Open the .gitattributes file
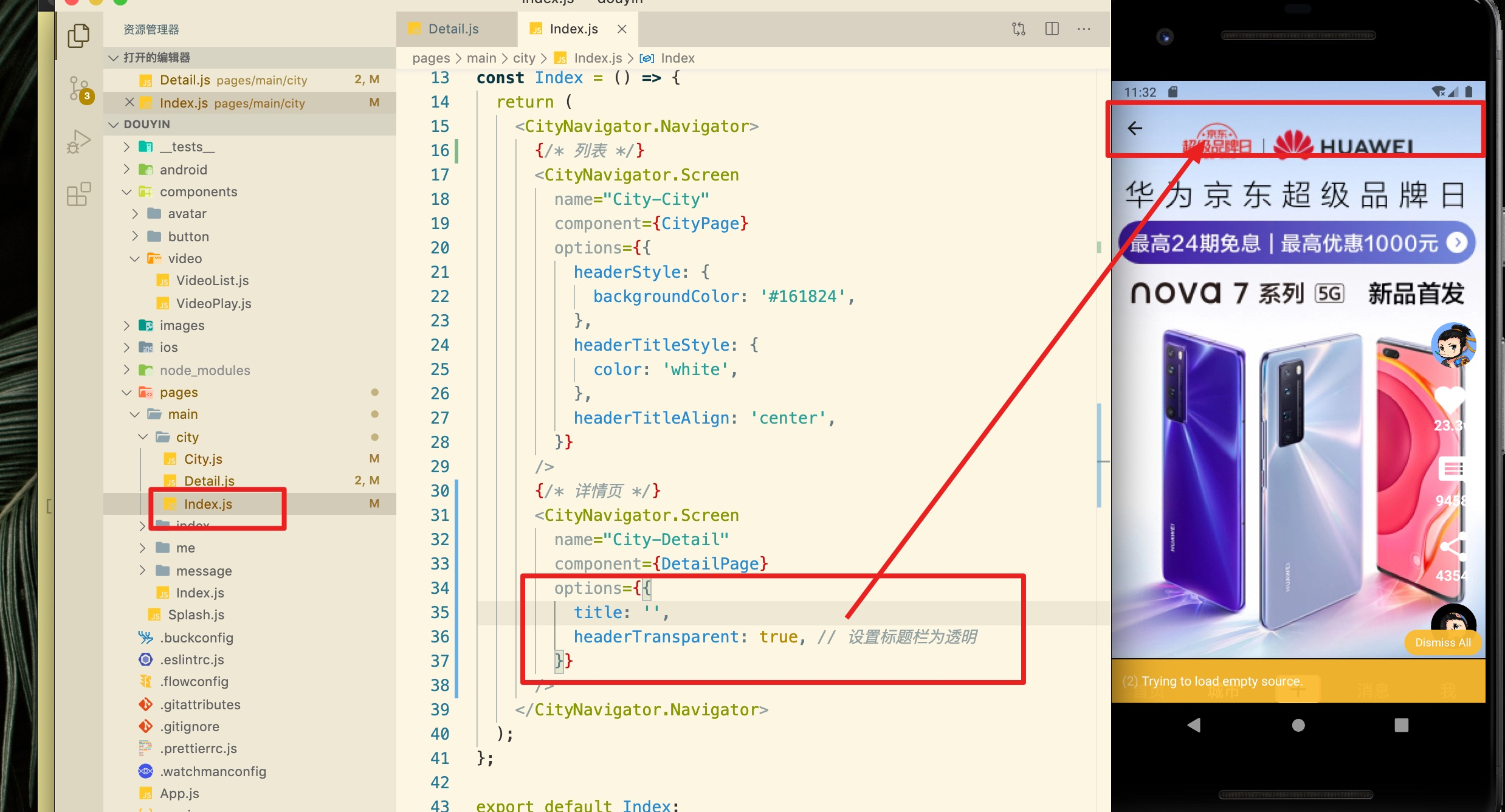 [x=250, y=704]
